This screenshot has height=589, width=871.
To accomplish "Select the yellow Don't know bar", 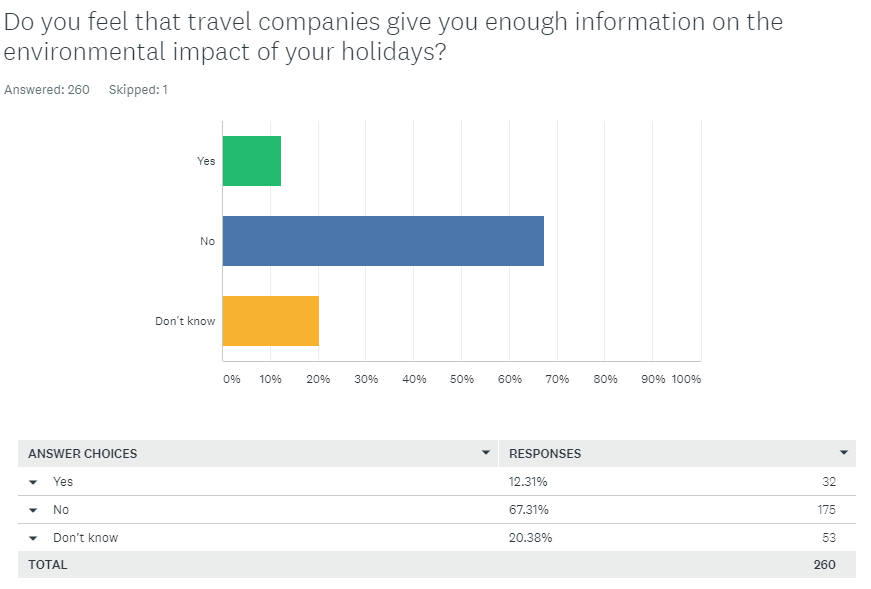I will coord(271,321).
